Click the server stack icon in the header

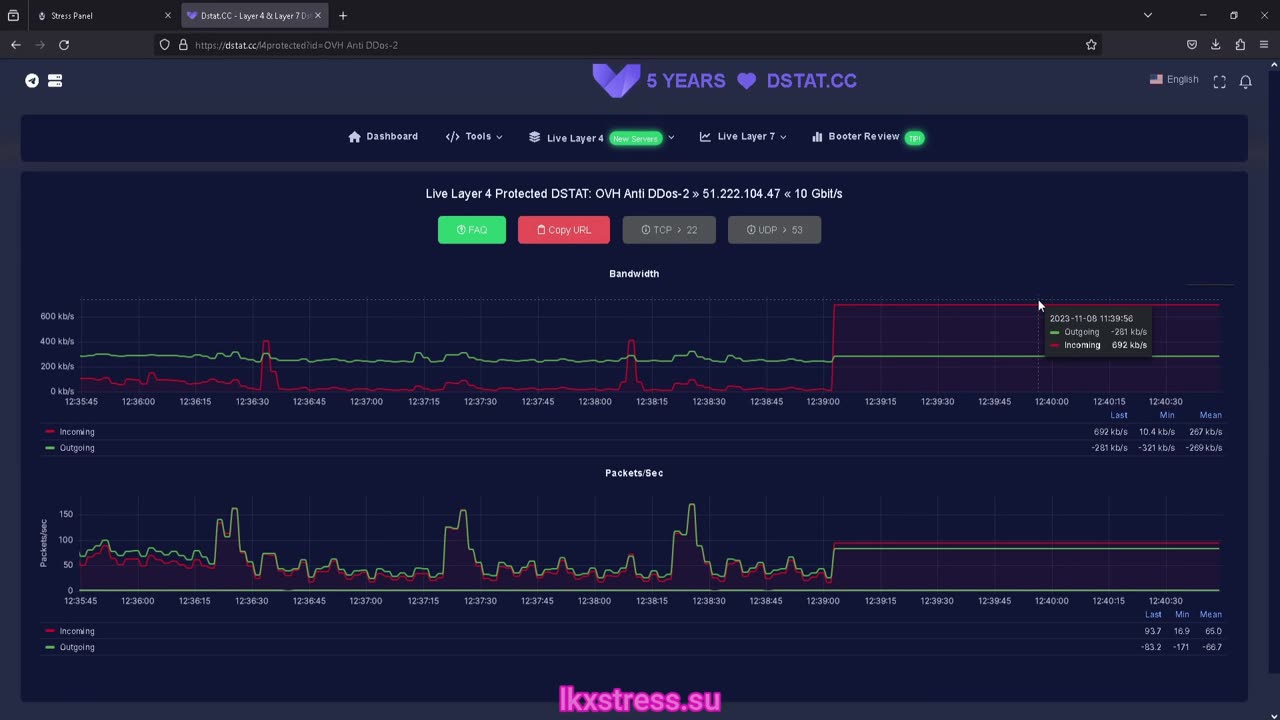pyautogui.click(x=55, y=81)
